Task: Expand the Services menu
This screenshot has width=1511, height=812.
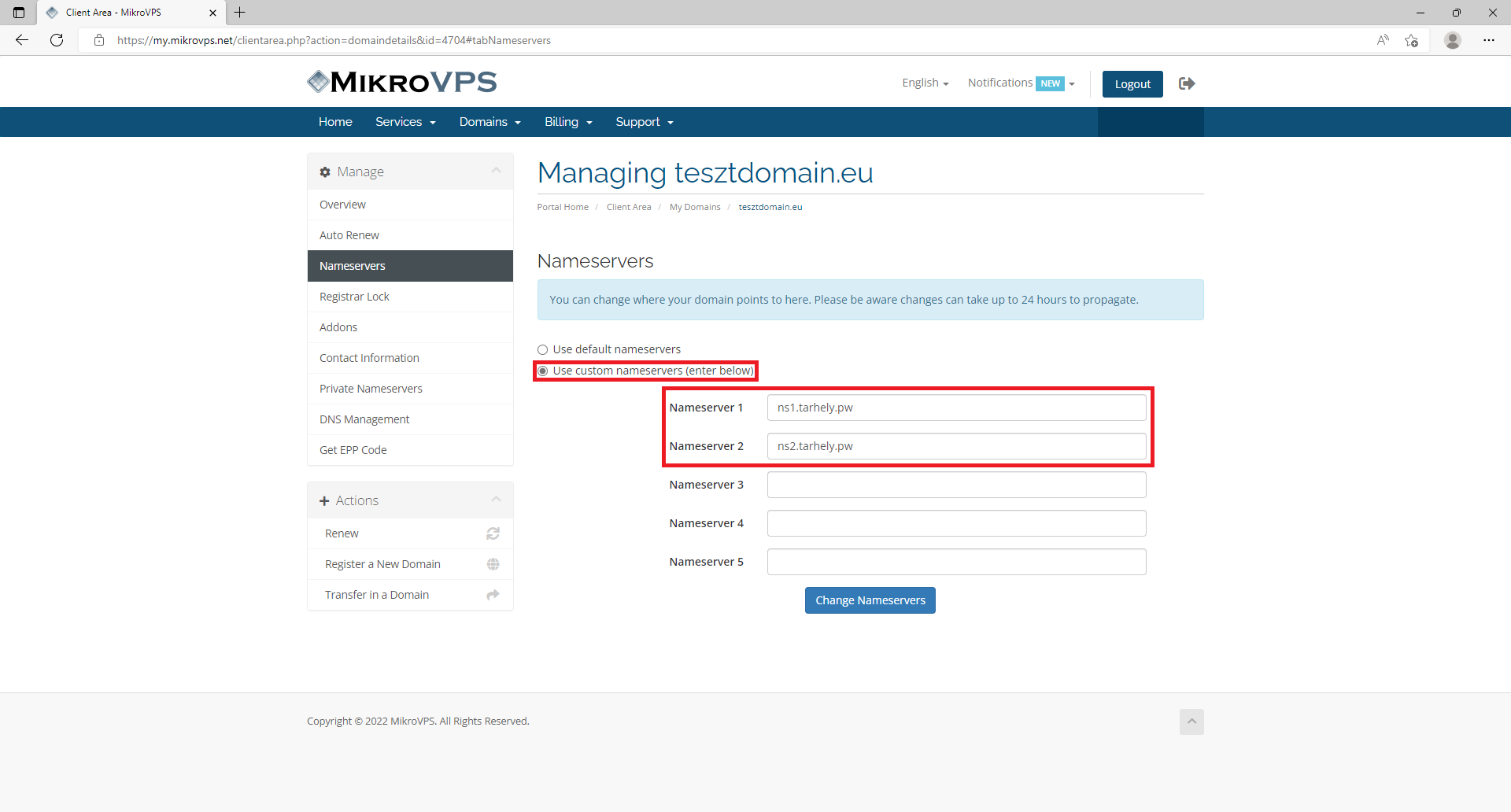Action: 405,122
